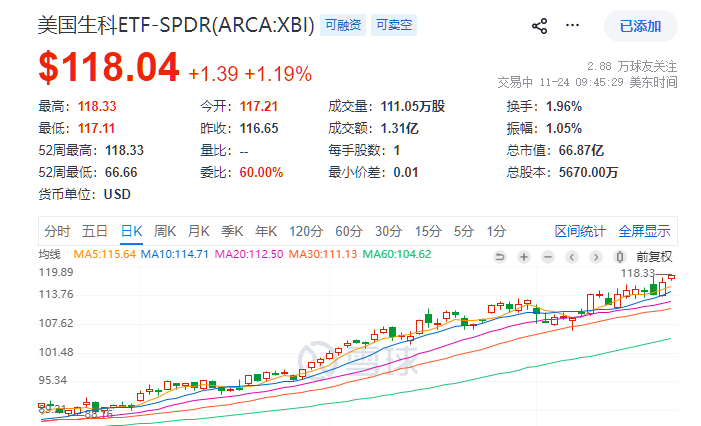
Task: Click the $118.04 current price
Action: [x=109, y=67]
